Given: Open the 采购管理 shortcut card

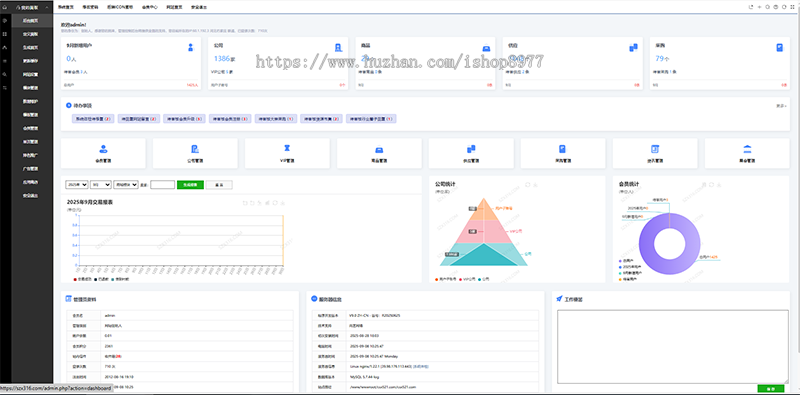Looking at the screenshot, I should click(x=563, y=153).
